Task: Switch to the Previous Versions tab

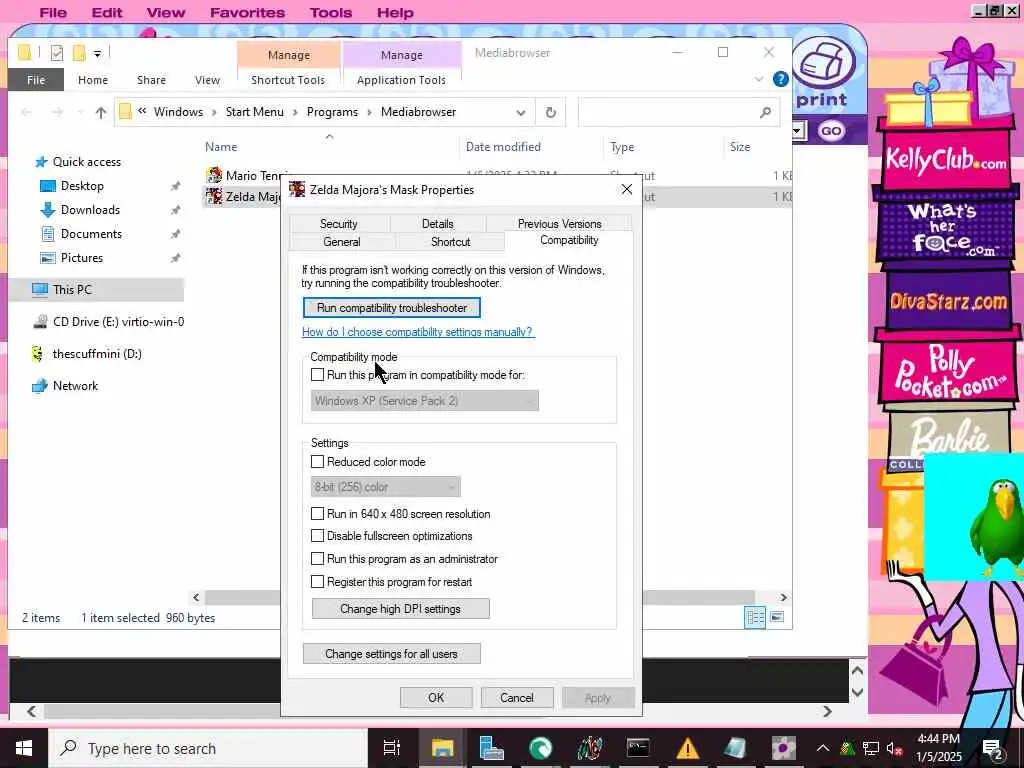Action: coord(559,223)
